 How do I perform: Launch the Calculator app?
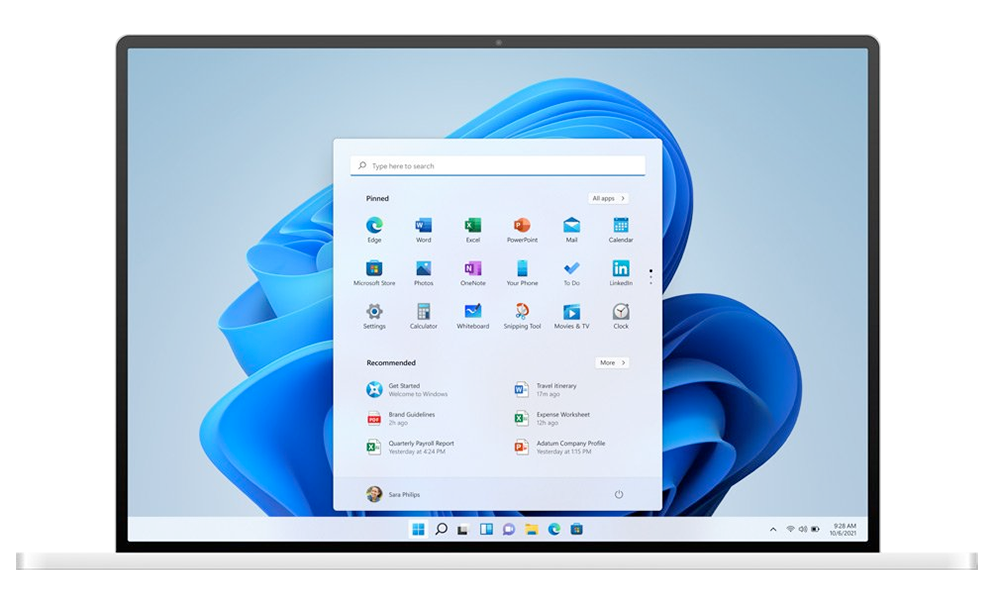[423, 316]
